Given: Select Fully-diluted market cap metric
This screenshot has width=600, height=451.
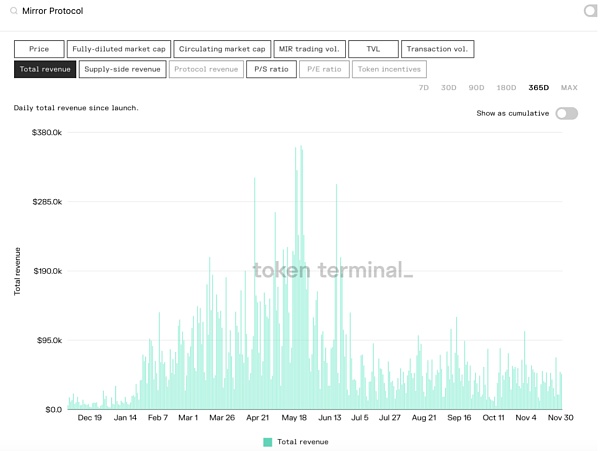Looking at the screenshot, I should 119,49.
